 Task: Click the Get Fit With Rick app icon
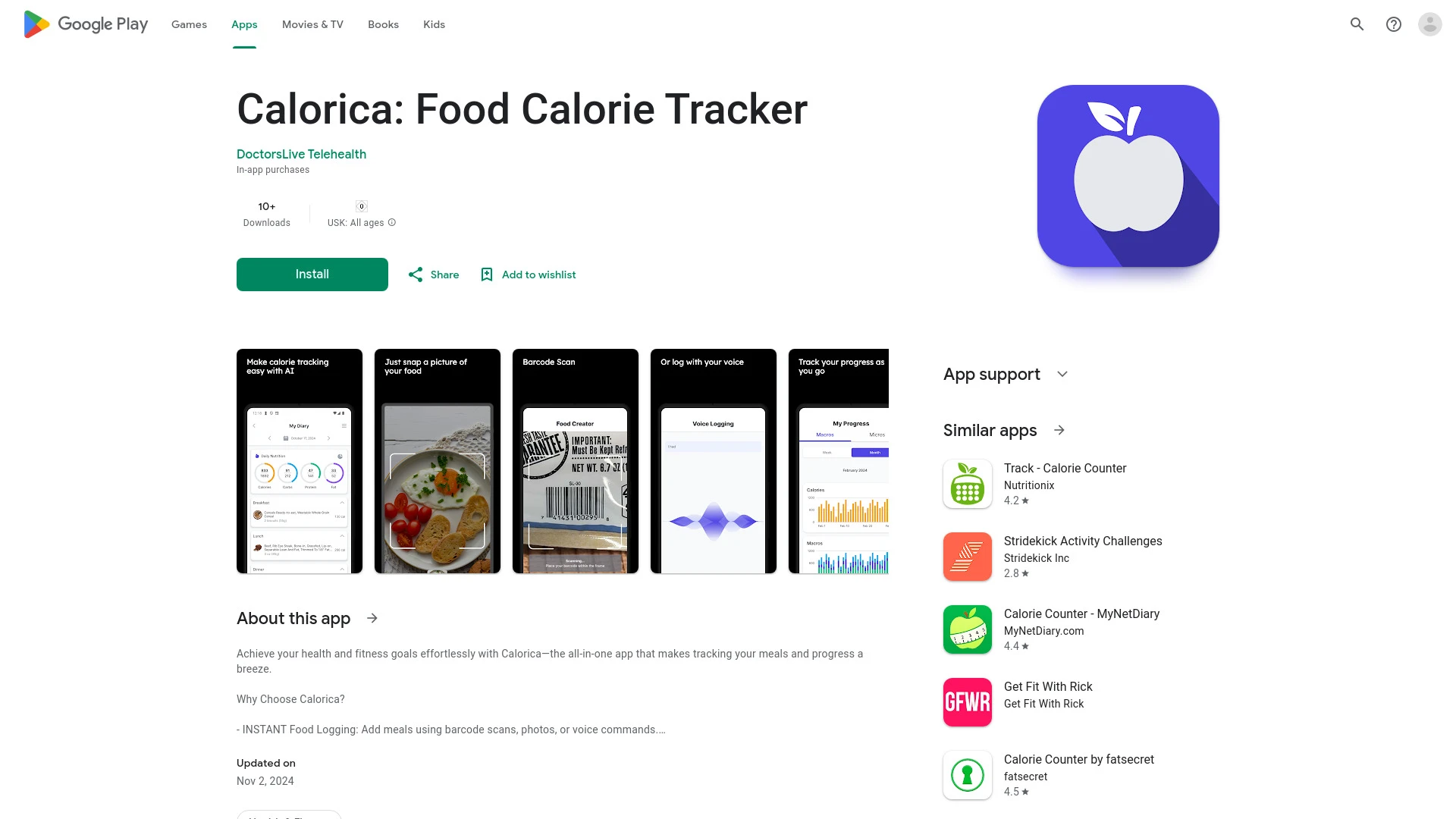(966, 701)
